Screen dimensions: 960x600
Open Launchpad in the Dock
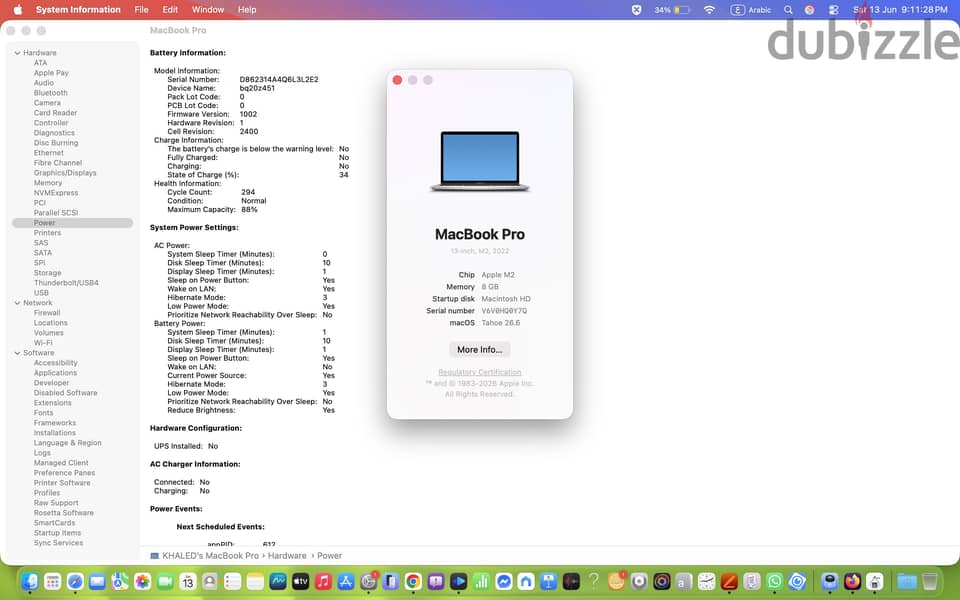[53, 582]
